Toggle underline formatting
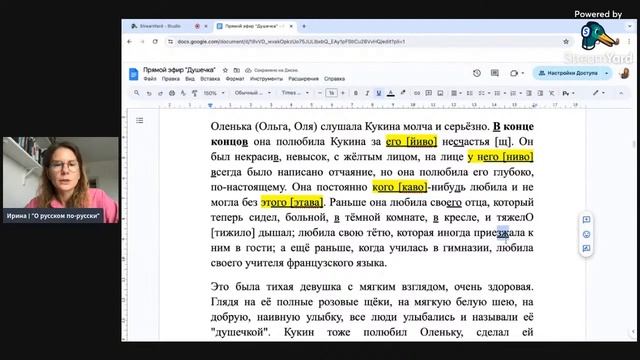640x360 pixels. coord(378,93)
